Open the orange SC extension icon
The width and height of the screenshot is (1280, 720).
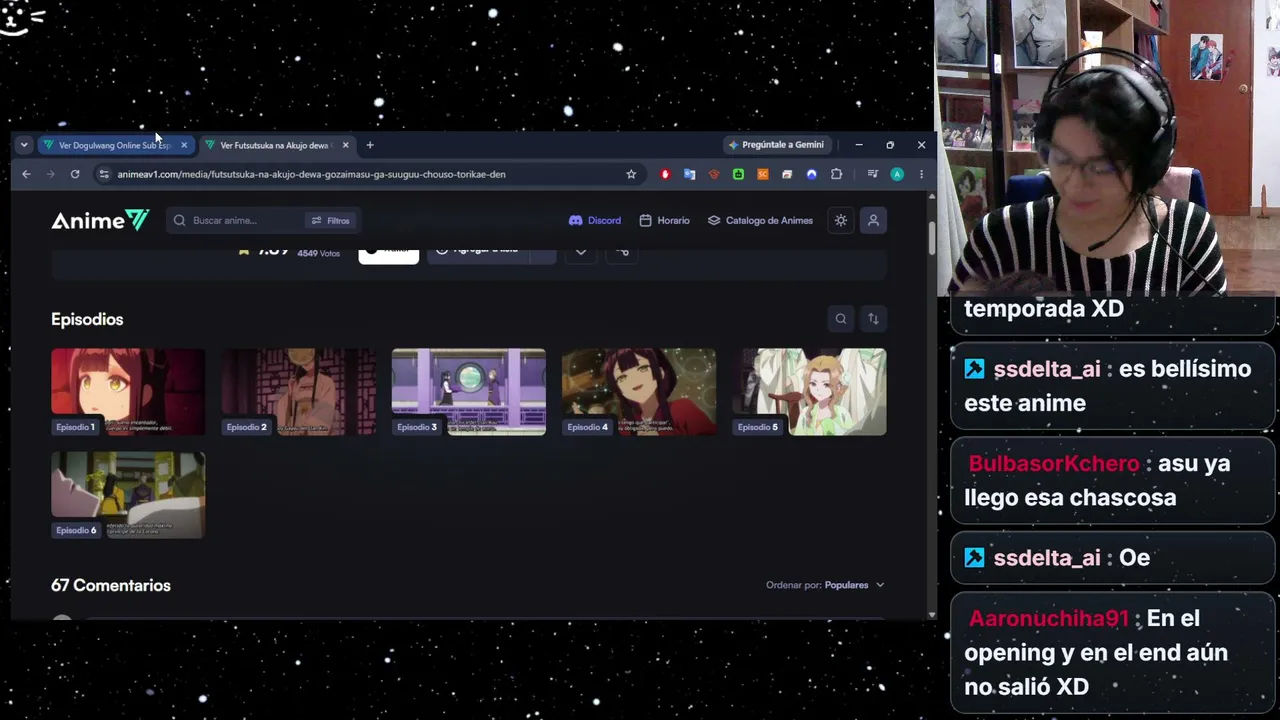[762, 174]
